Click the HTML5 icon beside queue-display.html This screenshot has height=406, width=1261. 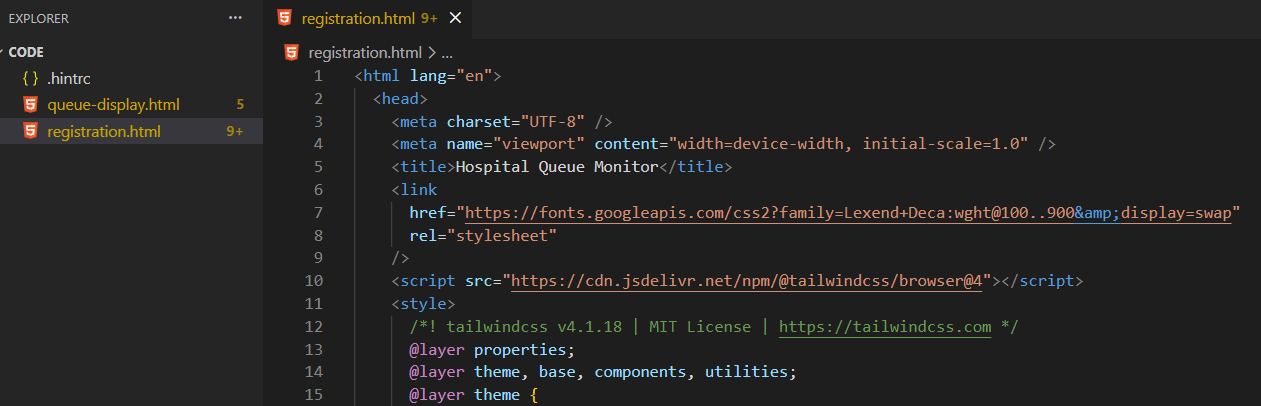pos(30,105)
